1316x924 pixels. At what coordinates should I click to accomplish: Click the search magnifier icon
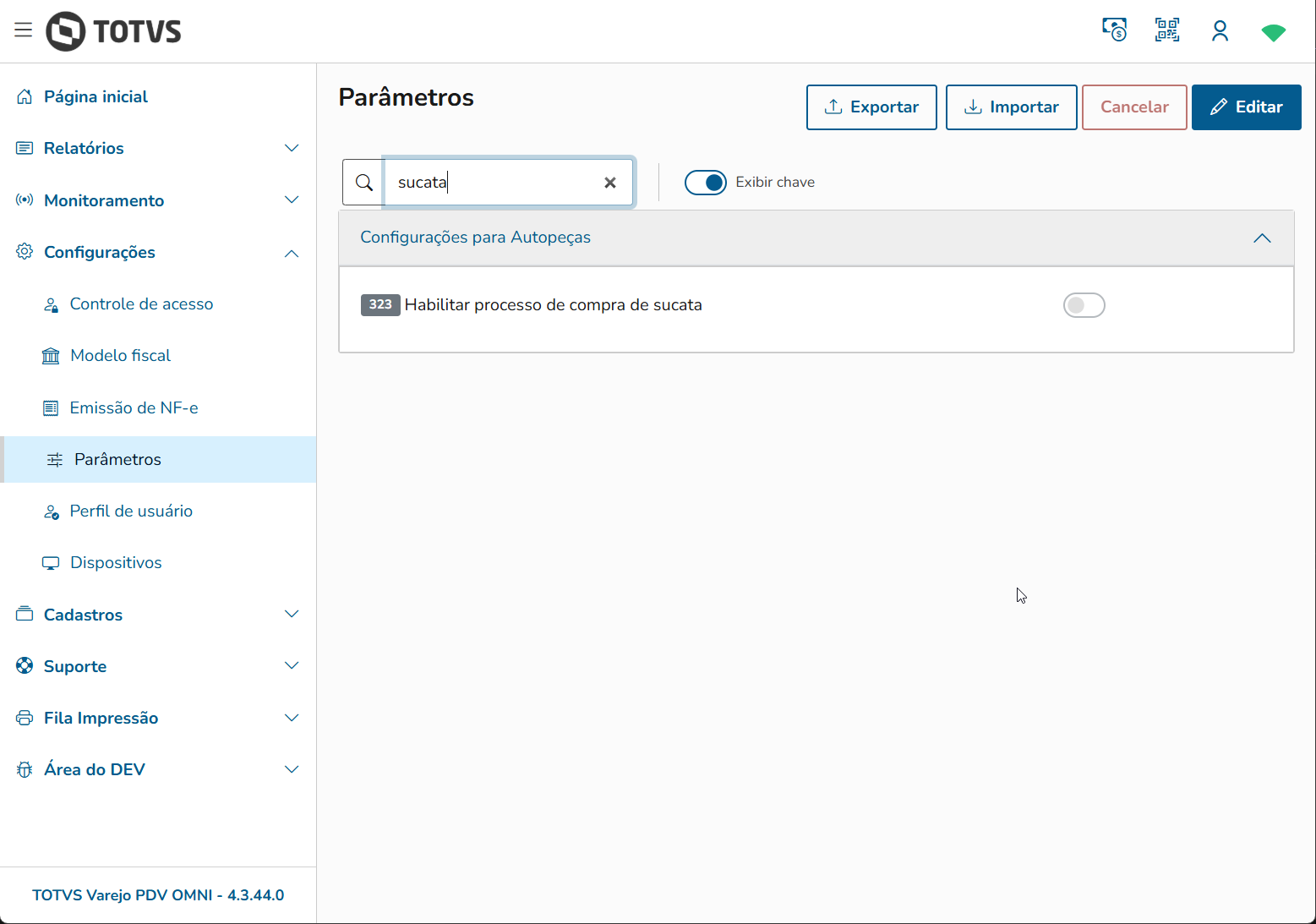pos(364,183)
